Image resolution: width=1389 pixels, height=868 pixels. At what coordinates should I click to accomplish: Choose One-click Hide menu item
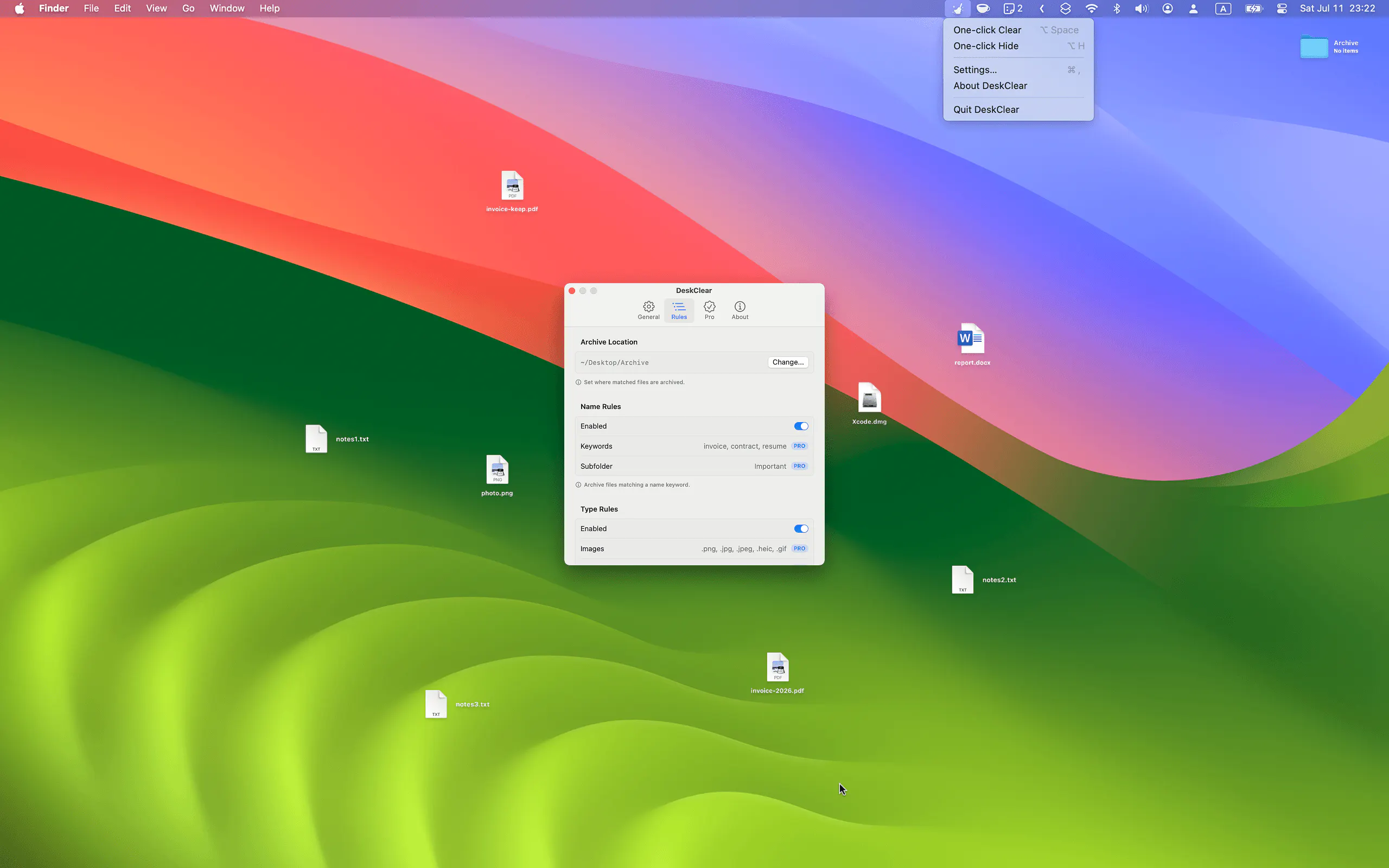[1018, 46]
